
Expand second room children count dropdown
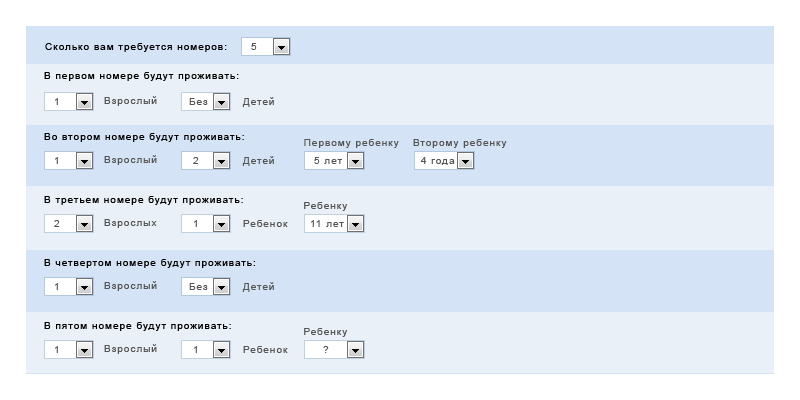(x=206, y=161)
